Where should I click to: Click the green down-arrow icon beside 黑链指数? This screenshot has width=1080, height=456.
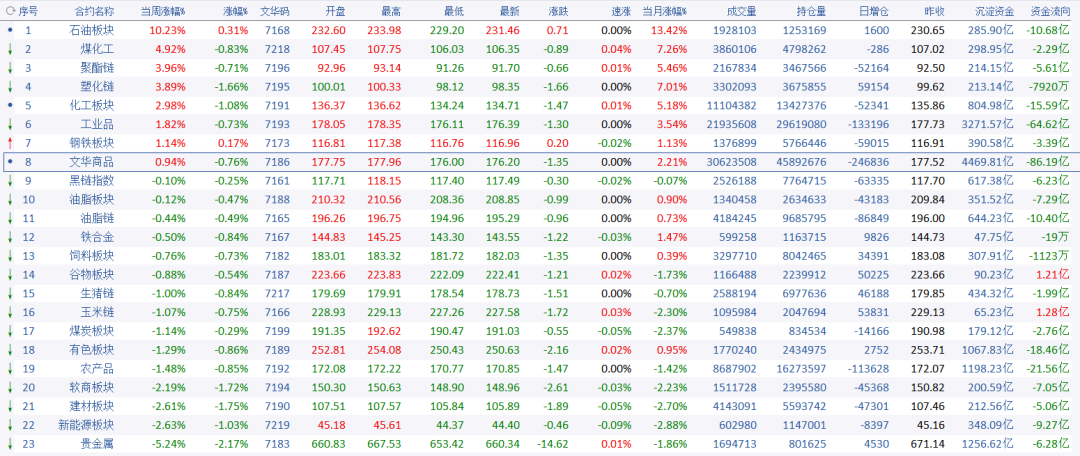10,180
